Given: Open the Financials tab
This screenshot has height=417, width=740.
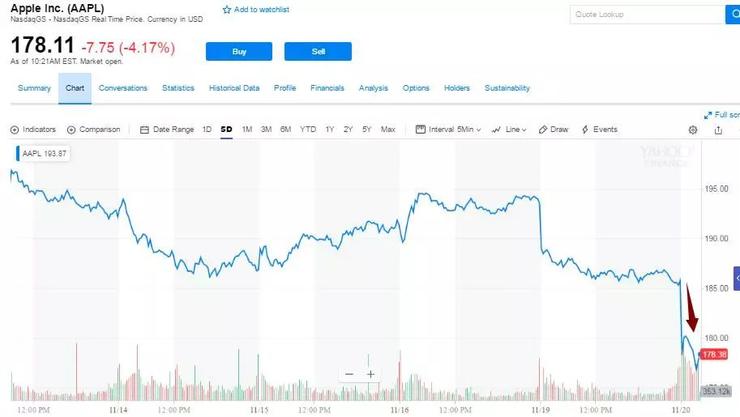Looking at the screenshot, I should [x=327, y=88].
